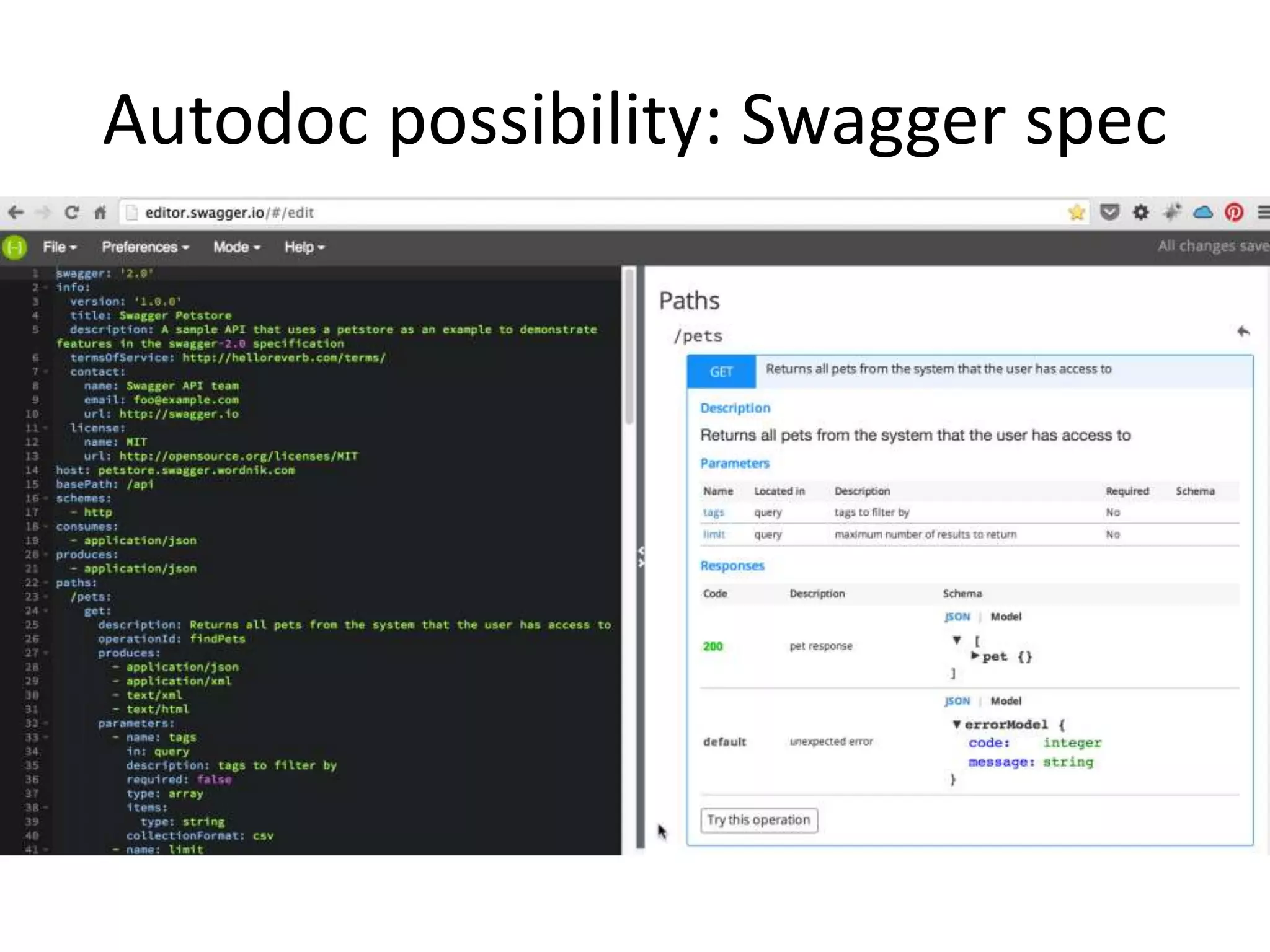Screen dimensions: 1270x952
Task: Click the green Swagger logo icon
Action: [15, 247]
